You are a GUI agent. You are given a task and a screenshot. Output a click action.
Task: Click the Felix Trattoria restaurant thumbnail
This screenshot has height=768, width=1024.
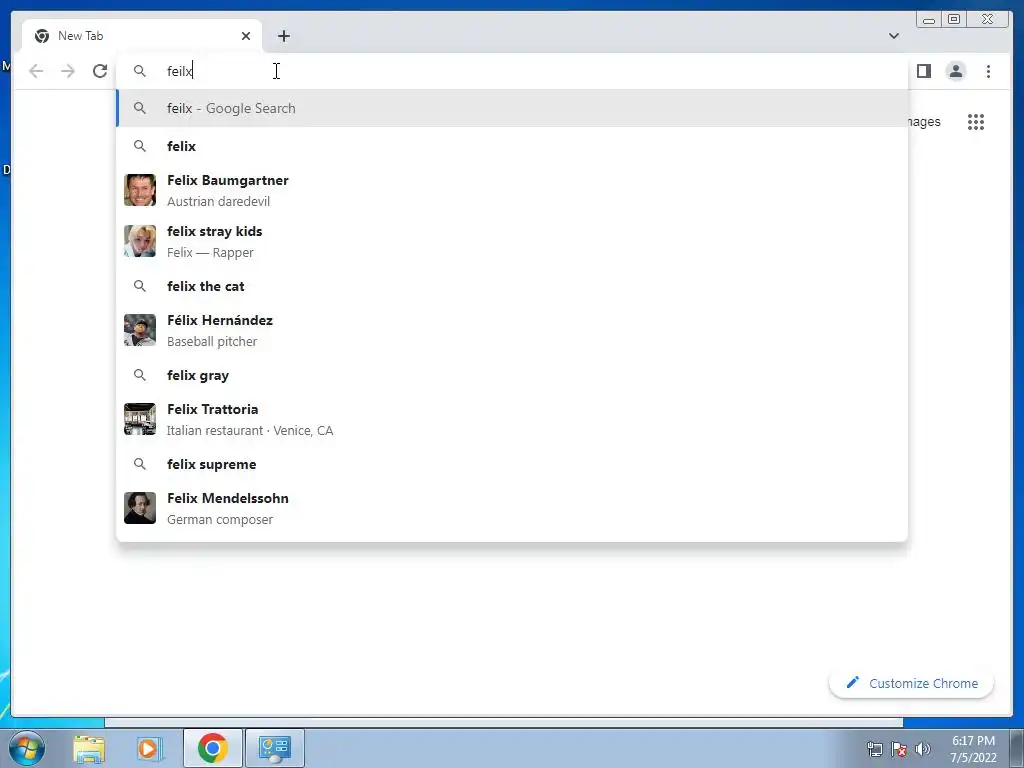(140, 419)
